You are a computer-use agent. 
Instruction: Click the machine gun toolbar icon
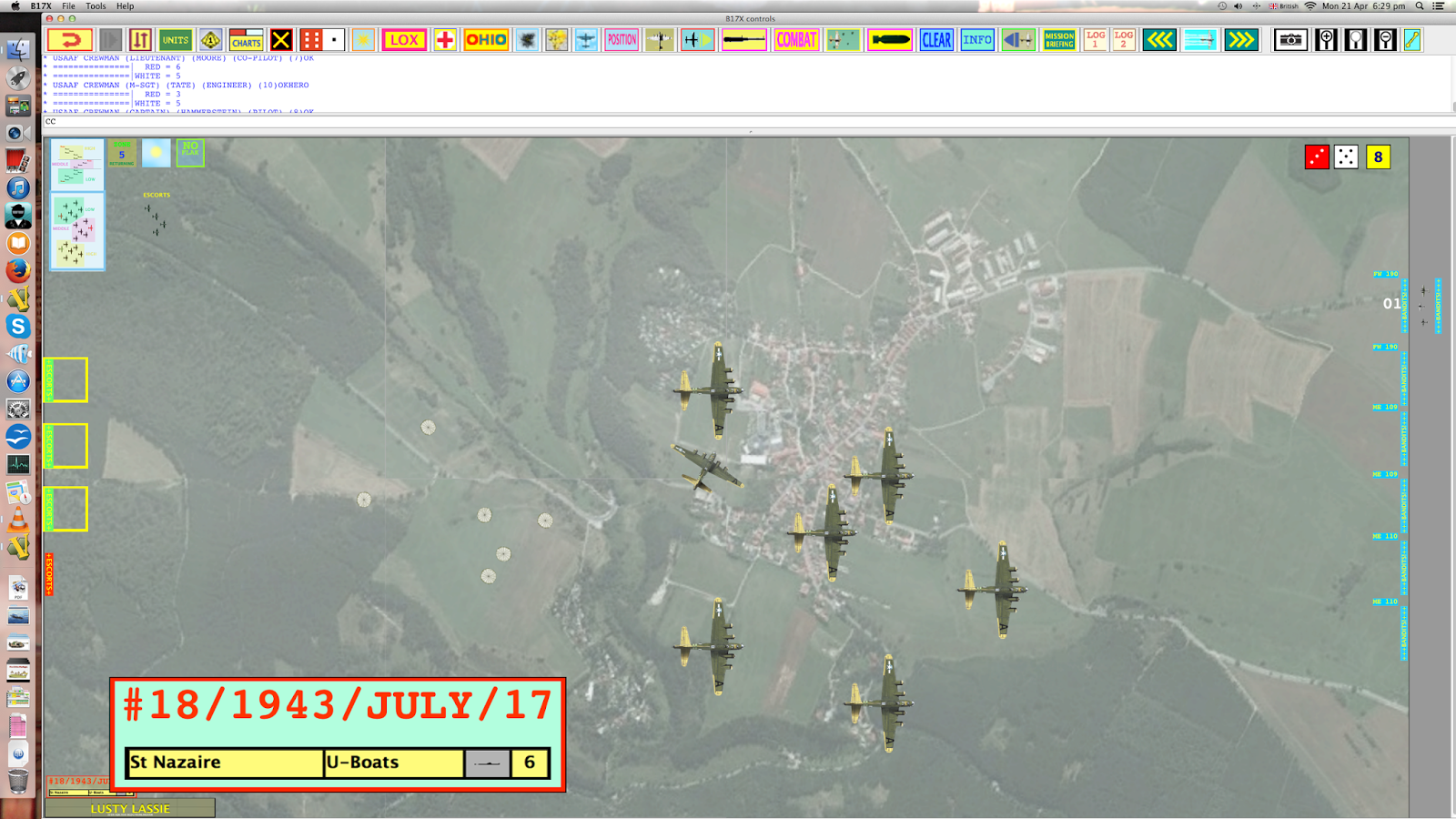tap(744, 40)
